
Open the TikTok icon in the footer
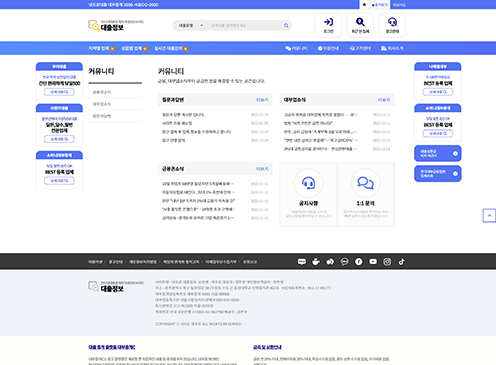coord(401,262)
